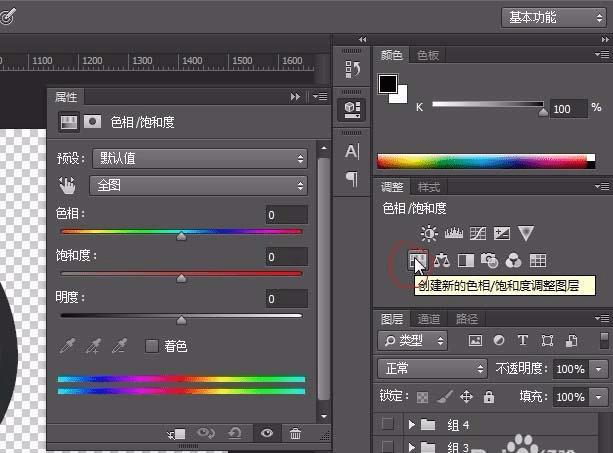Create a Color Balance adjustment layer
The width and height of the screenshot is (613, 453).
tap(441, 261)
